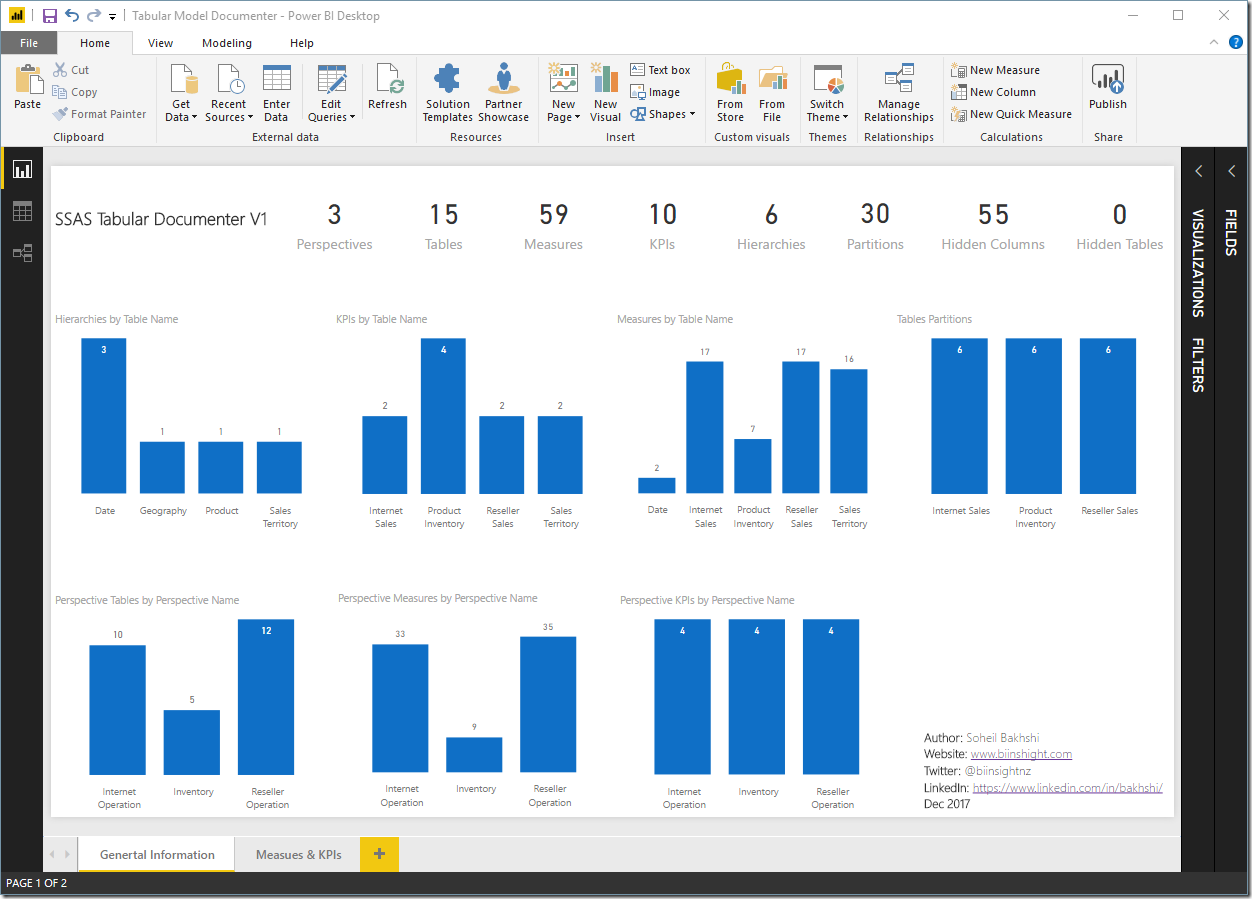The width and height of the screenshot is (1252, 899).
Task: Switch to Relationships view in left sidebar
Action: click(21, 252)
